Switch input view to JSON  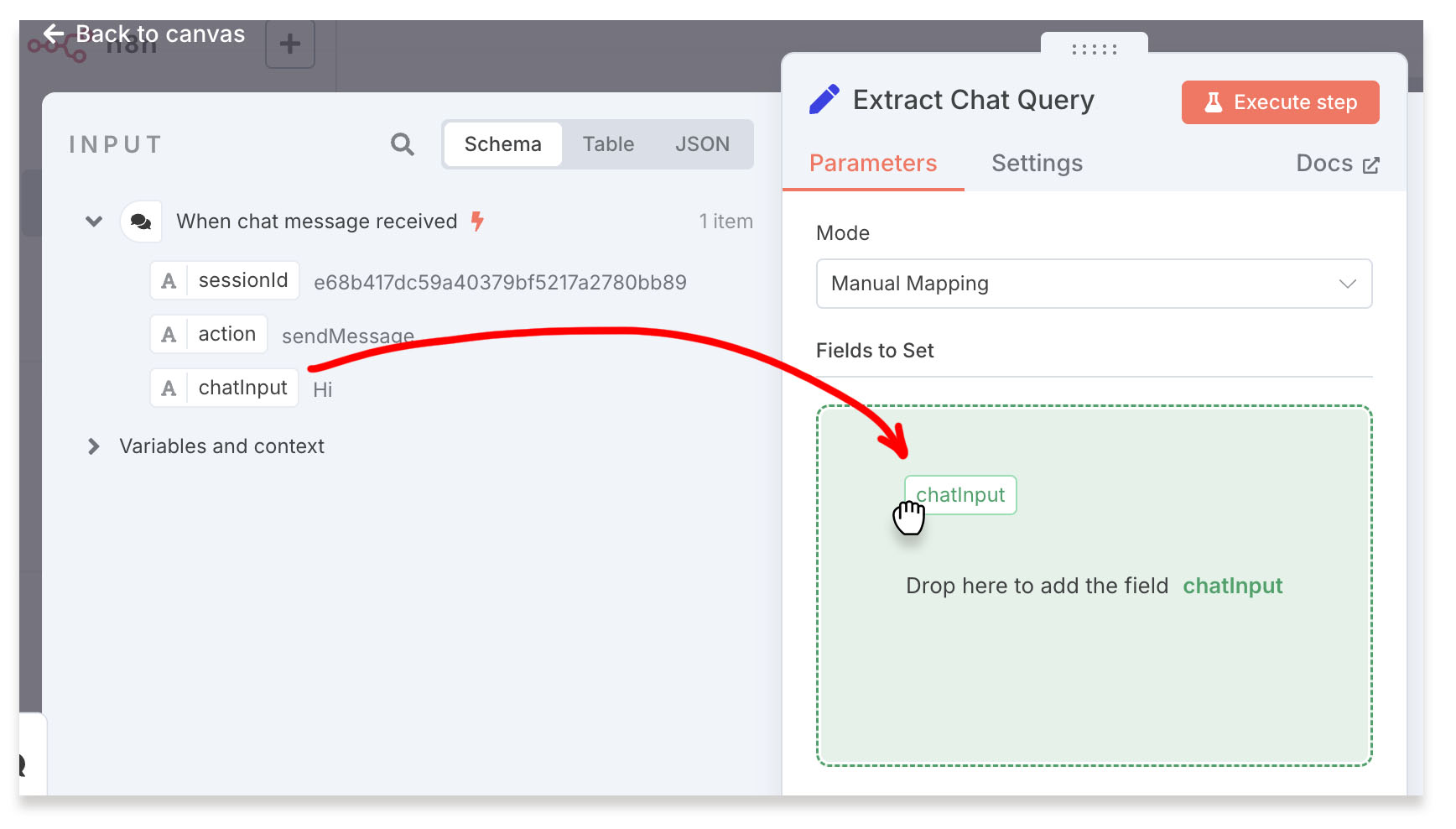702,144
